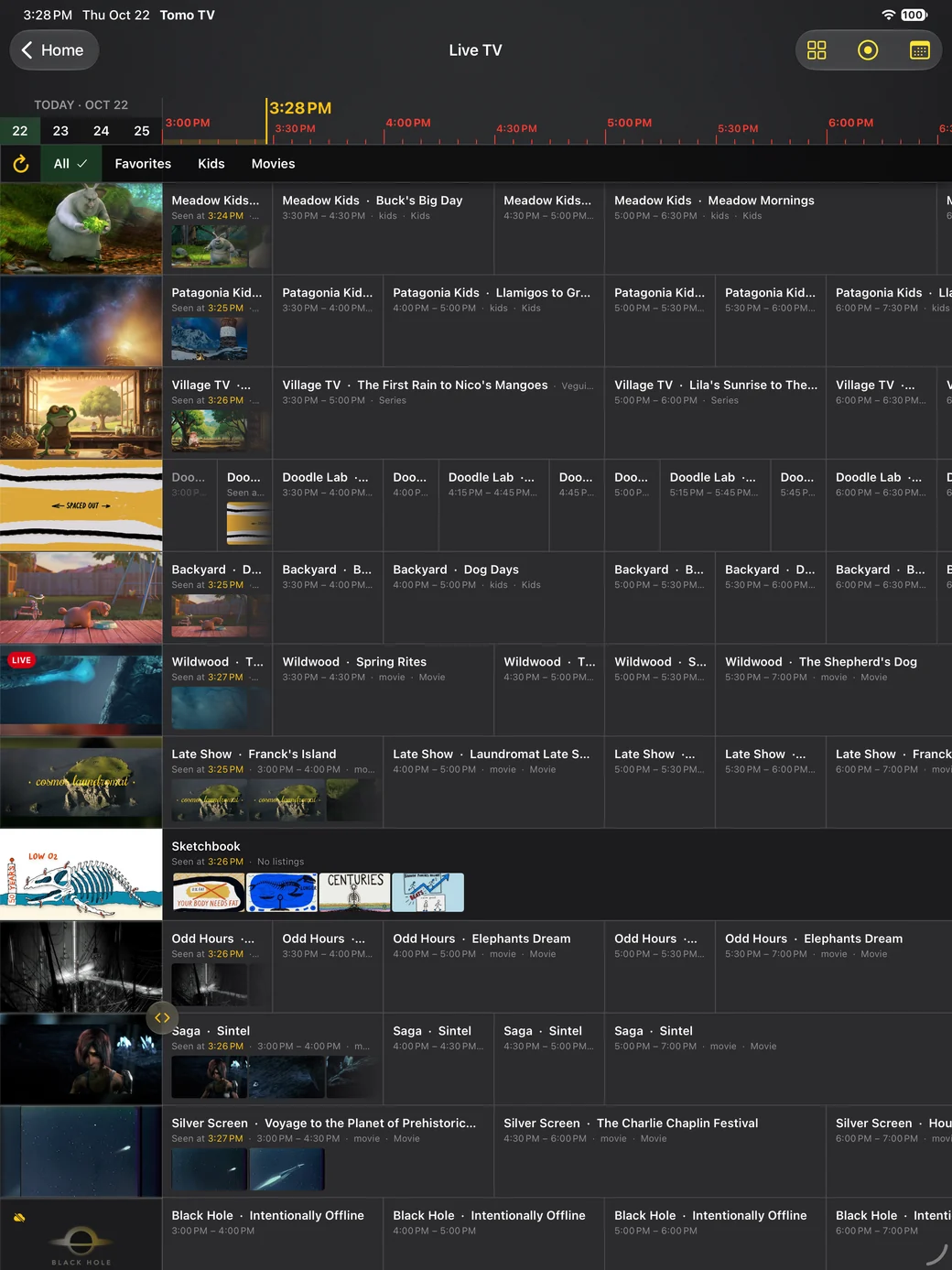Go back to Home
Viewport: 952px width, 1270px height.
click(54, 50)
